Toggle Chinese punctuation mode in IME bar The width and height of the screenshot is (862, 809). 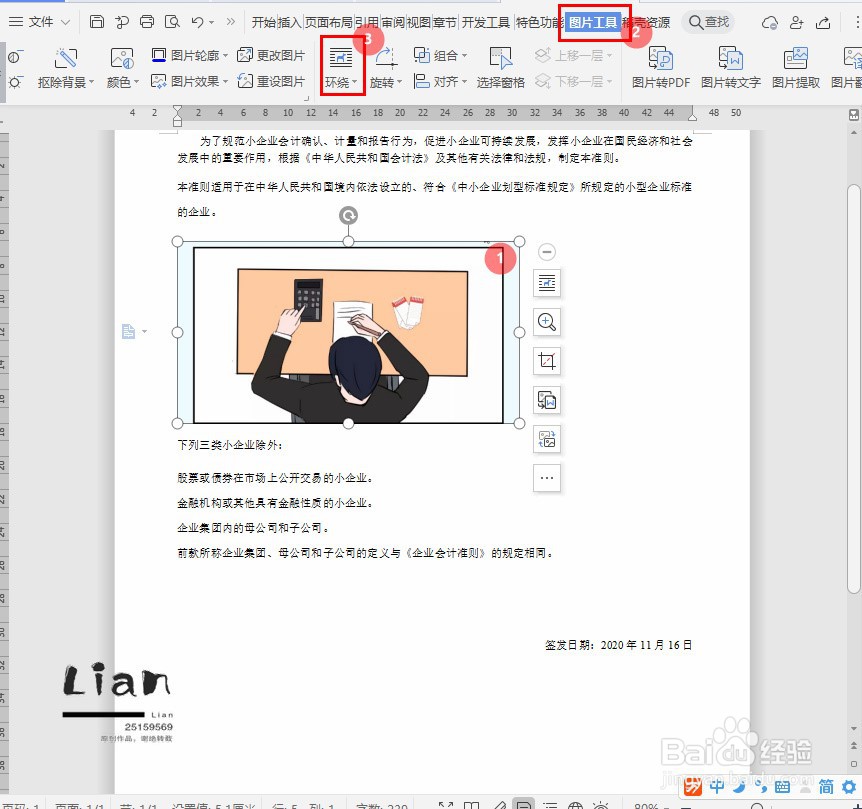[761, 786]
